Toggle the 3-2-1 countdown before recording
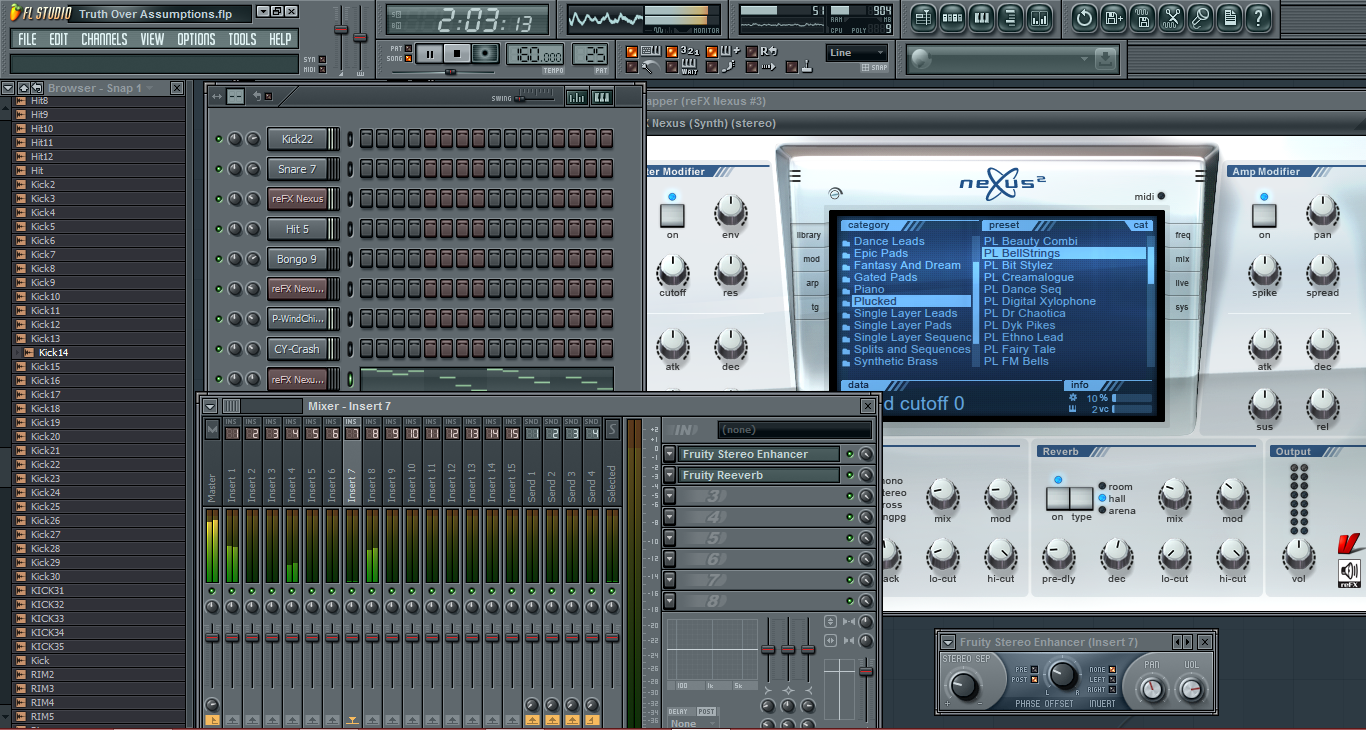The image size is (1366, 730). pyautogui.click(x=690, y=51)
